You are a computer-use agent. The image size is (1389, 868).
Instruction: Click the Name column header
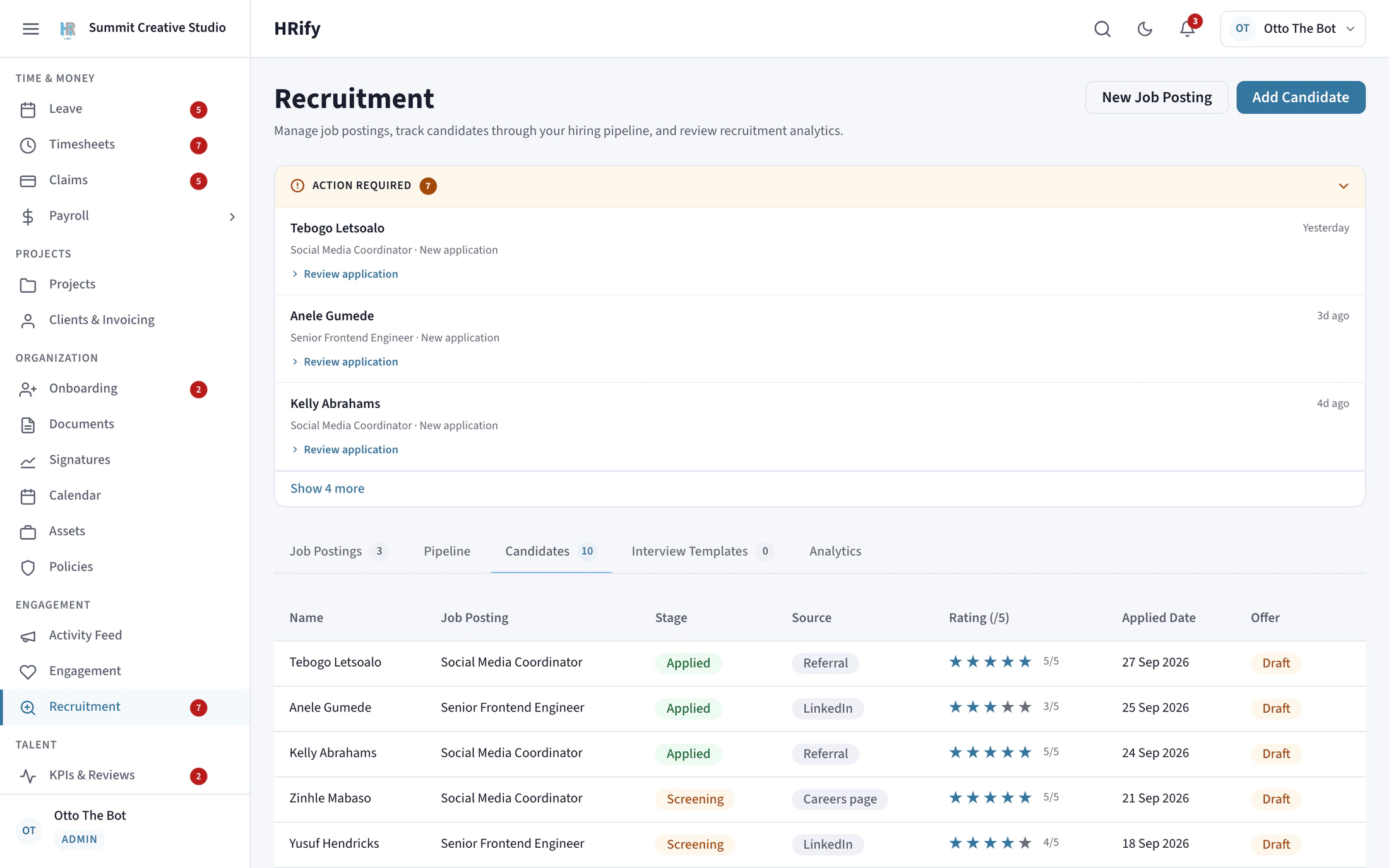pyautogui.click(x=306, y=617)
